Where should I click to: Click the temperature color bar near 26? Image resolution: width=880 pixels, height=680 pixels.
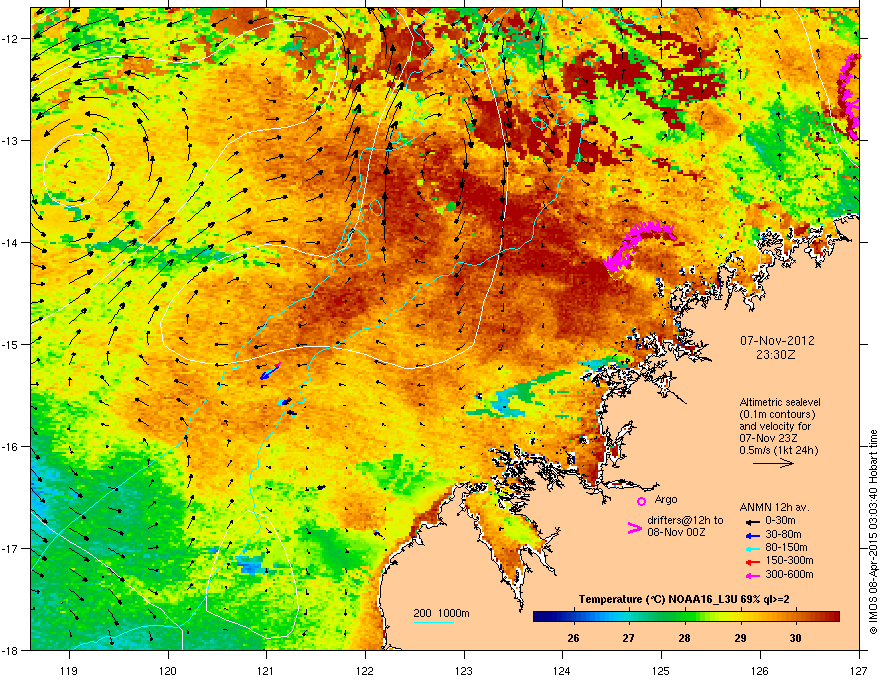click(573, 617)
